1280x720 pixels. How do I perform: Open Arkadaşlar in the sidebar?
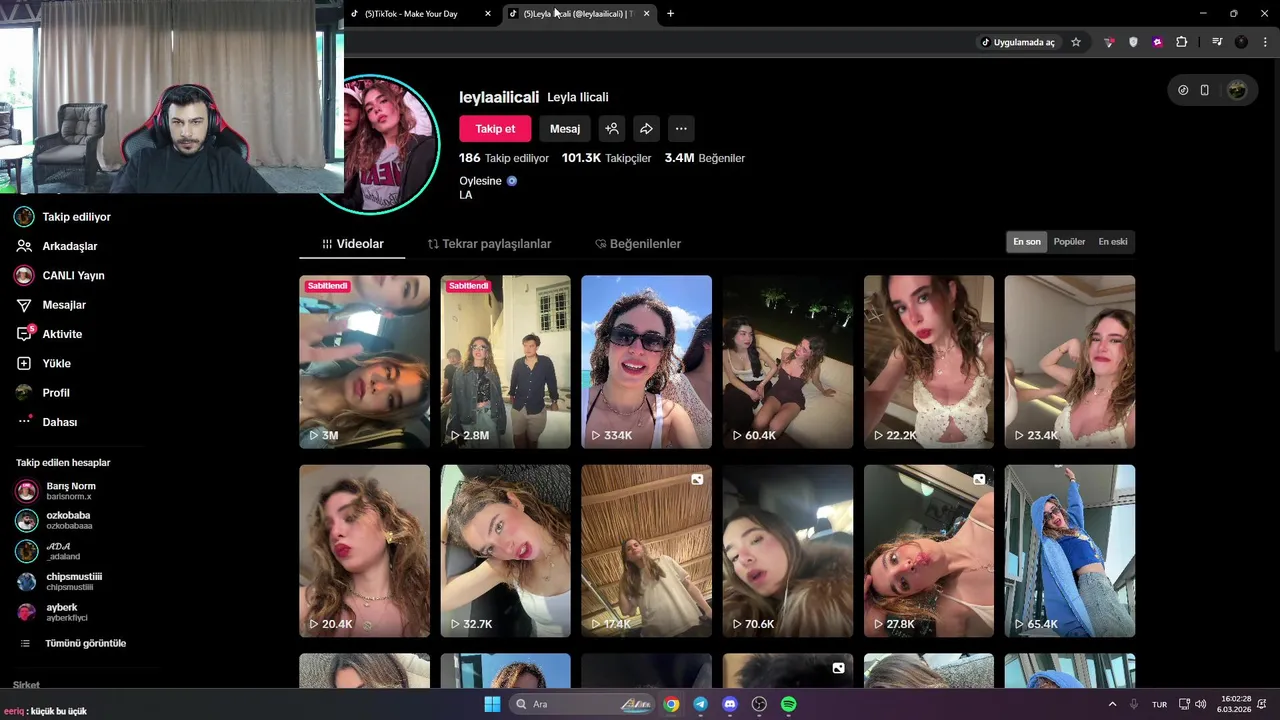56,246
